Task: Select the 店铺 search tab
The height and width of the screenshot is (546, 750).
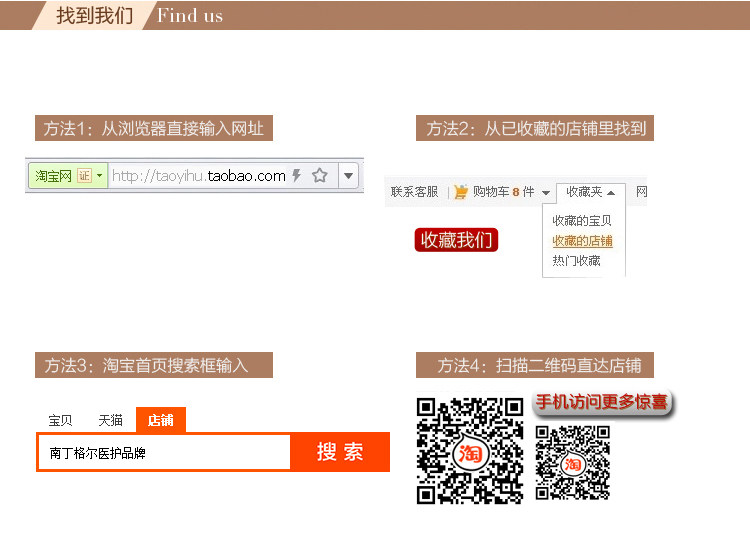Action: [x=161, y=420]
